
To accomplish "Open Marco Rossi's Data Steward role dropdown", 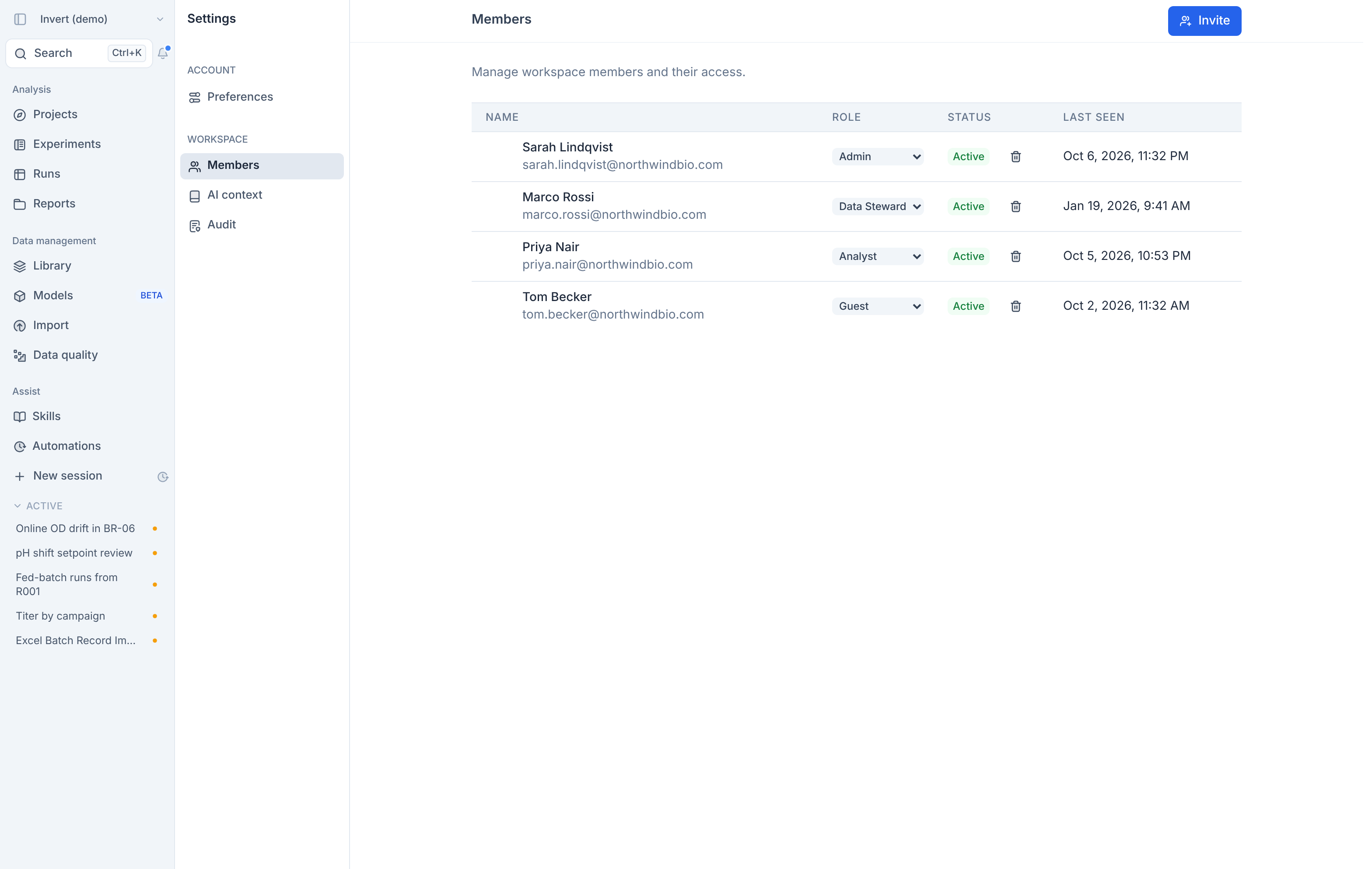I will tap(878, 206).
